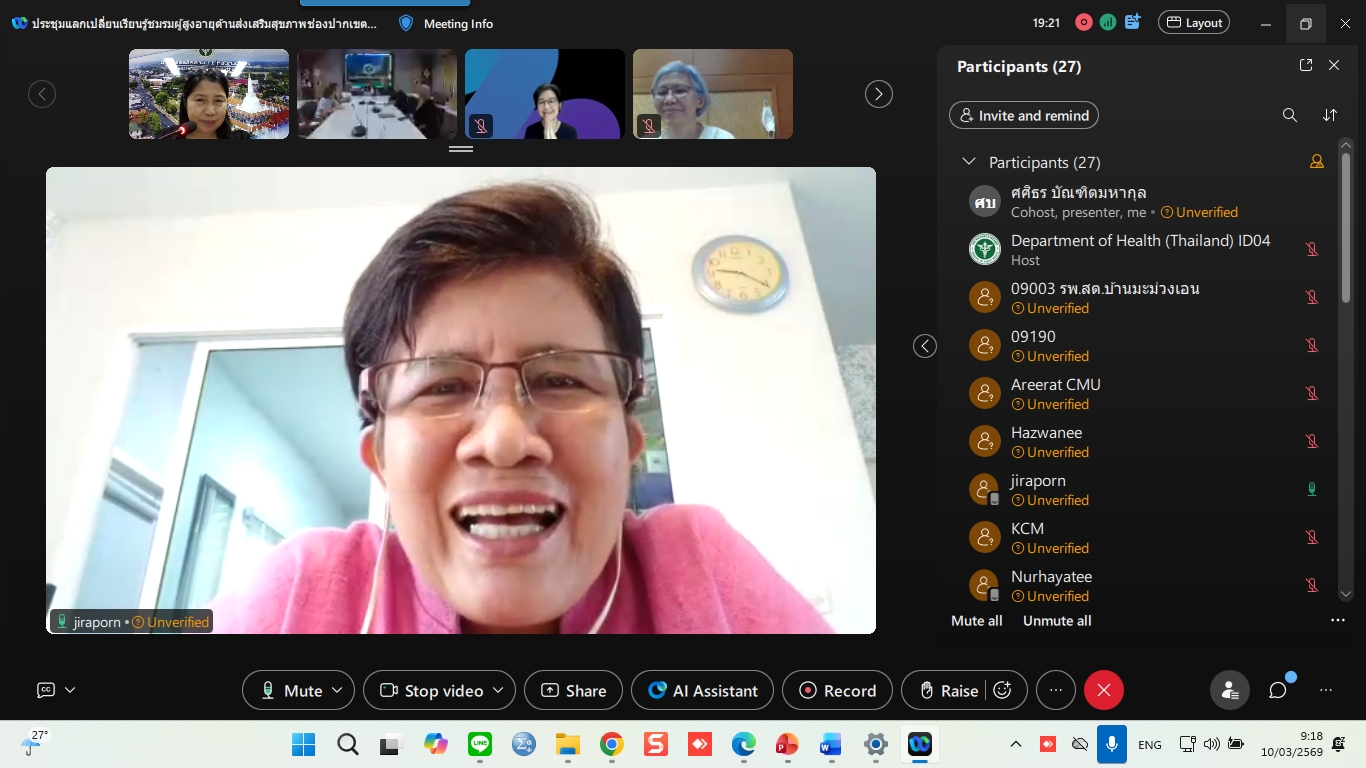Open the reactions smiley icon
The width and height of the screenshot is (1366, 768).
click(1003, 690)
